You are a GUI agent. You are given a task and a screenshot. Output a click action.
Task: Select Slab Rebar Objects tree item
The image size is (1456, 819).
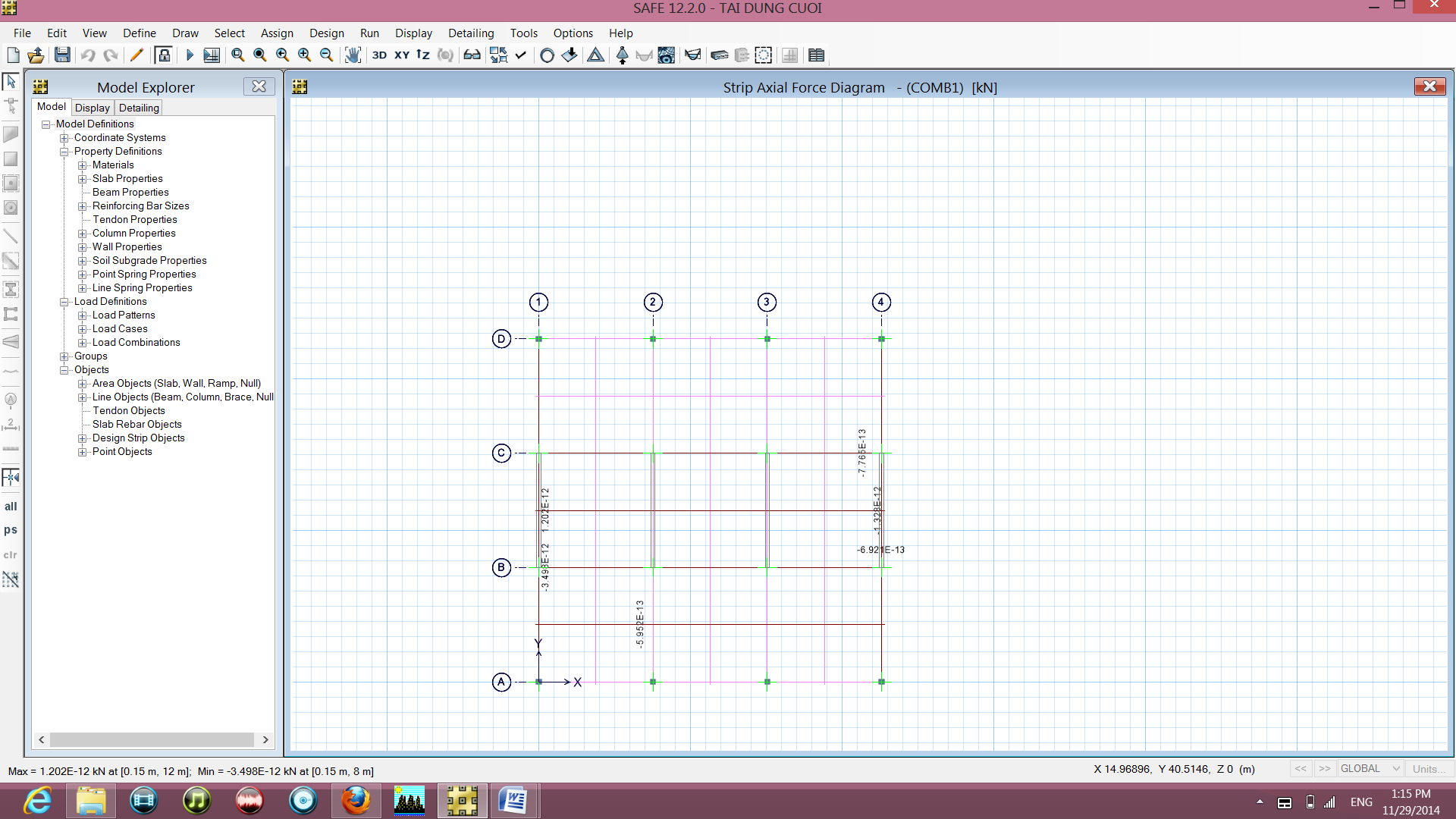137,425
